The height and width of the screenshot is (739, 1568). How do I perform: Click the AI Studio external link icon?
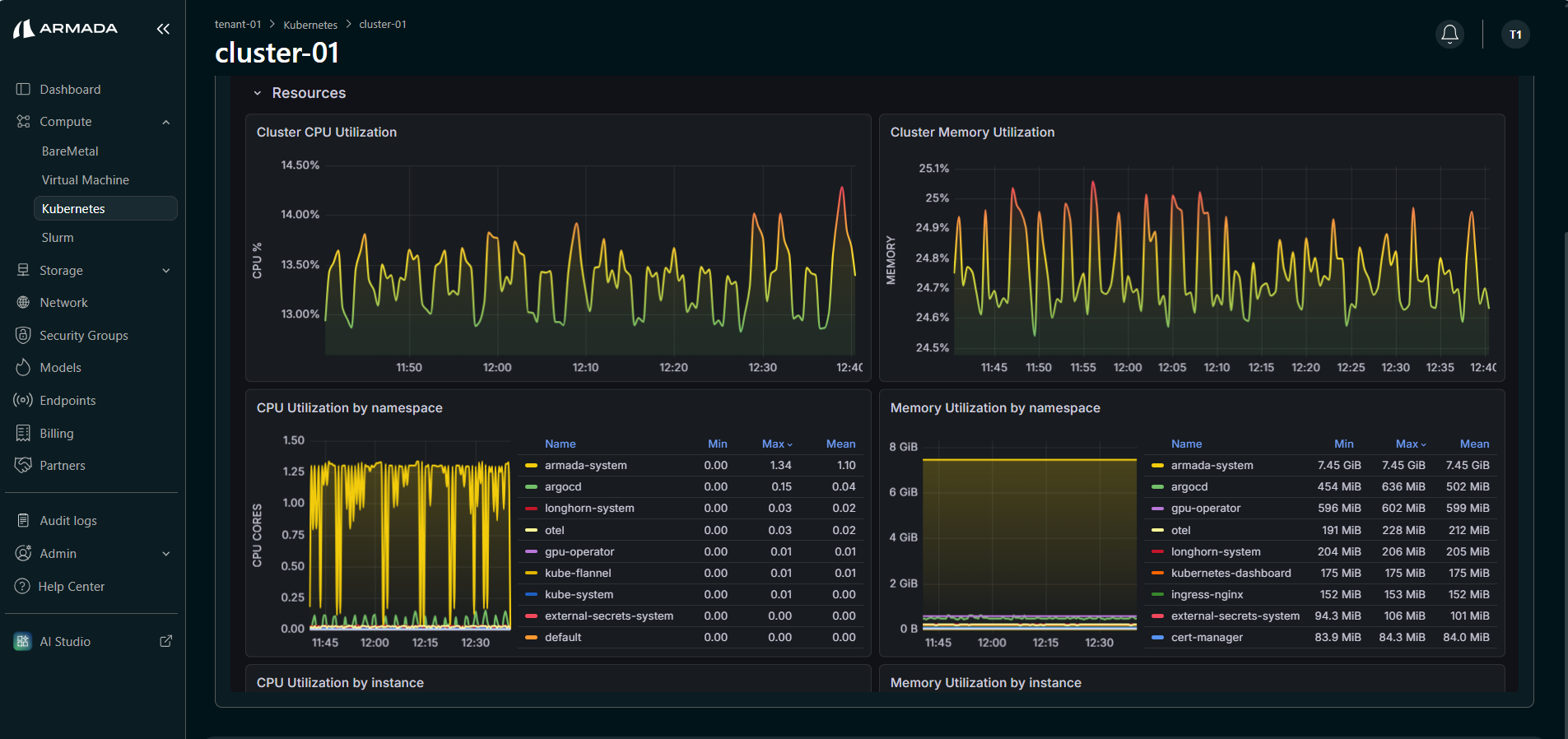pos(165,641)
